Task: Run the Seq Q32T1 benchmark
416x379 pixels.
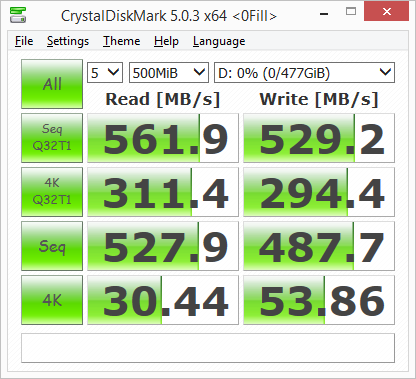Action: 52,138
